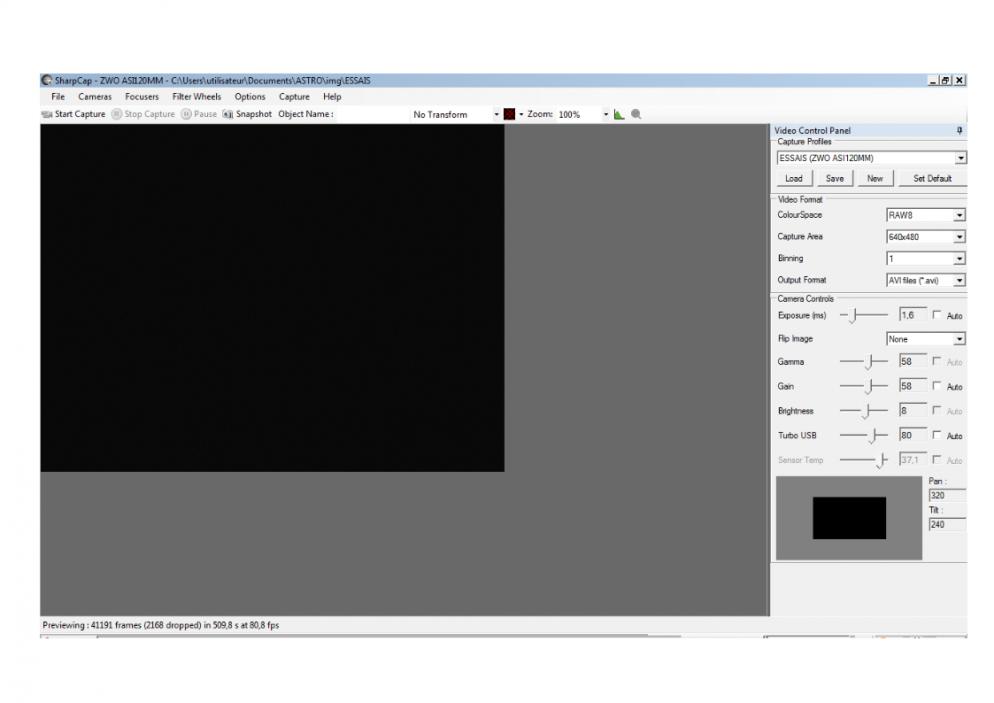Open the Filter Wheels menu
The image size is (994, 703).
tap(197, 97)
